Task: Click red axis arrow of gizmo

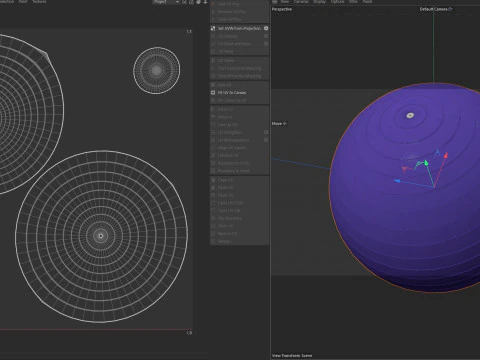Action: point(446,155)
